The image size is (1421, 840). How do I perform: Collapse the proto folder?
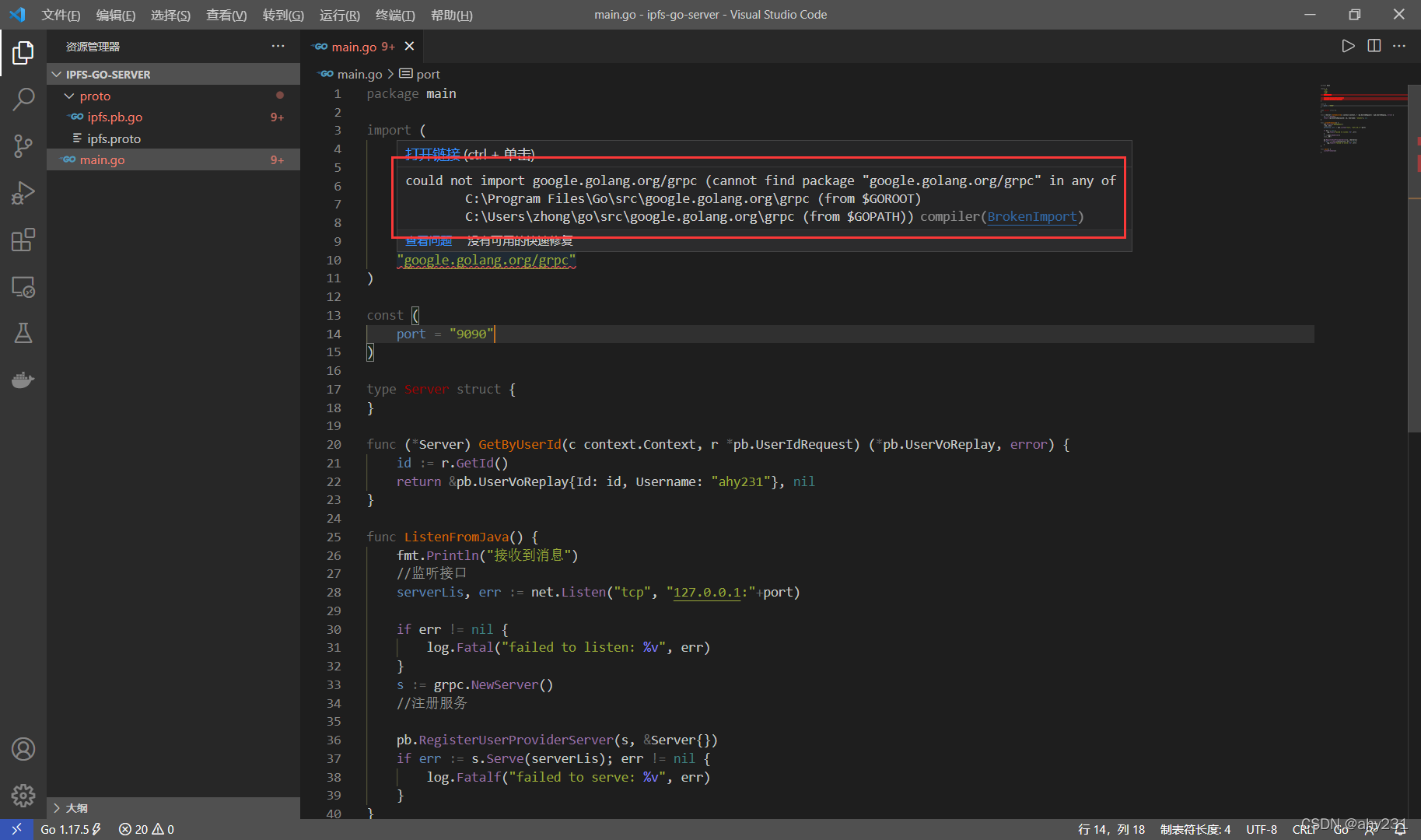[x=173, y=96]
